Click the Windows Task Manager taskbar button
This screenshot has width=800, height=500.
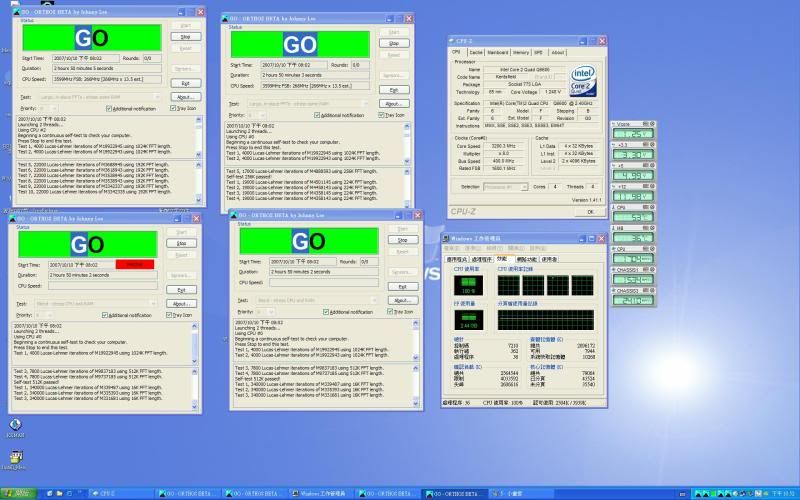(322, 493)
